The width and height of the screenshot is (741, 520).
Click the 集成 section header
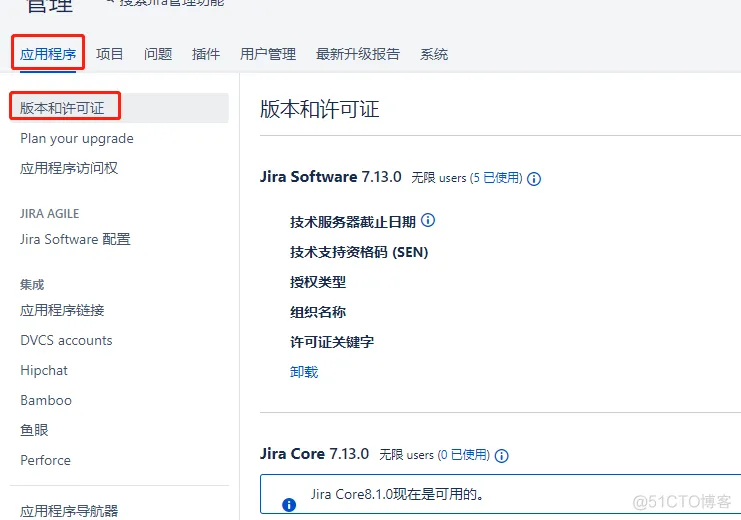[32, 285]
